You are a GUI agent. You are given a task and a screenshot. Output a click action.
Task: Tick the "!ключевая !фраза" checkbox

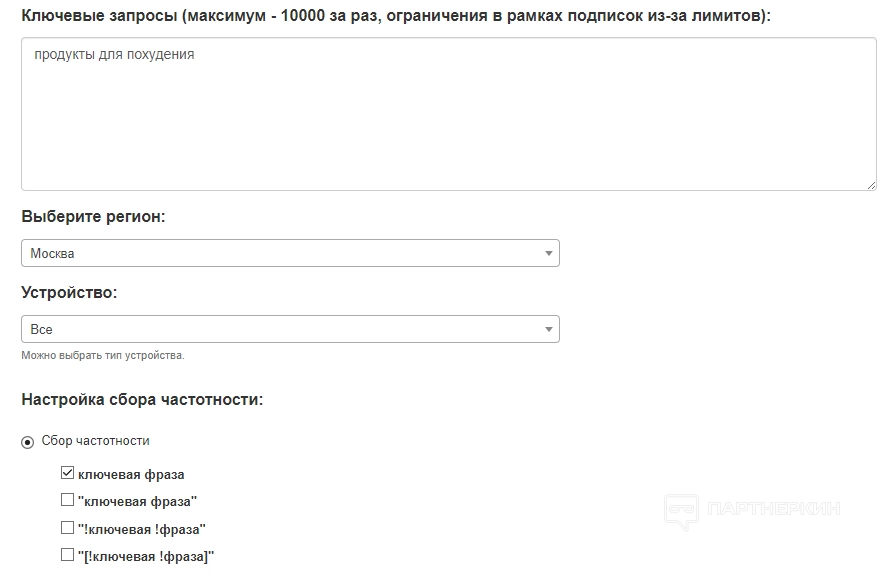point(68,528)
